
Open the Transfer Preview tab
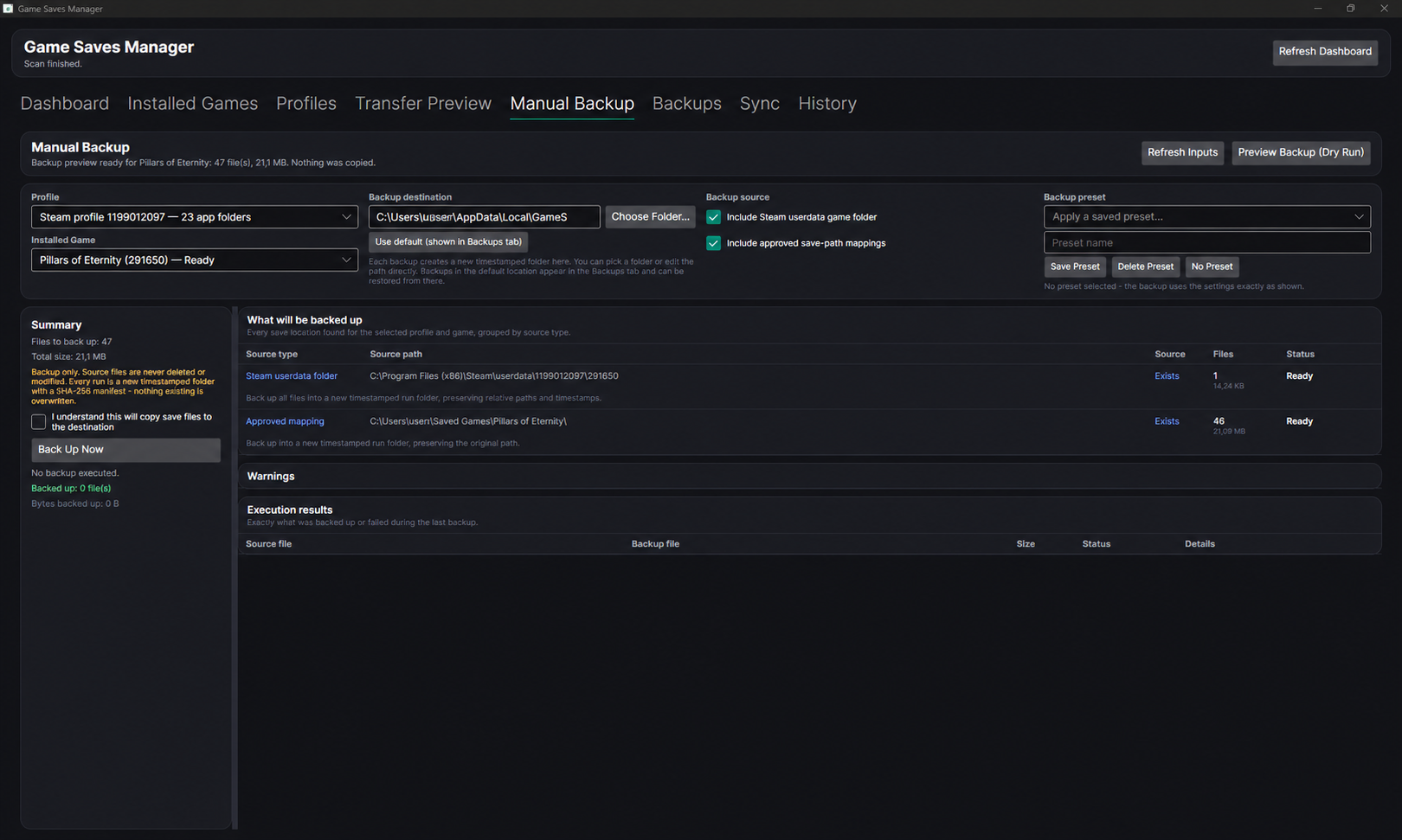(423, 104)
